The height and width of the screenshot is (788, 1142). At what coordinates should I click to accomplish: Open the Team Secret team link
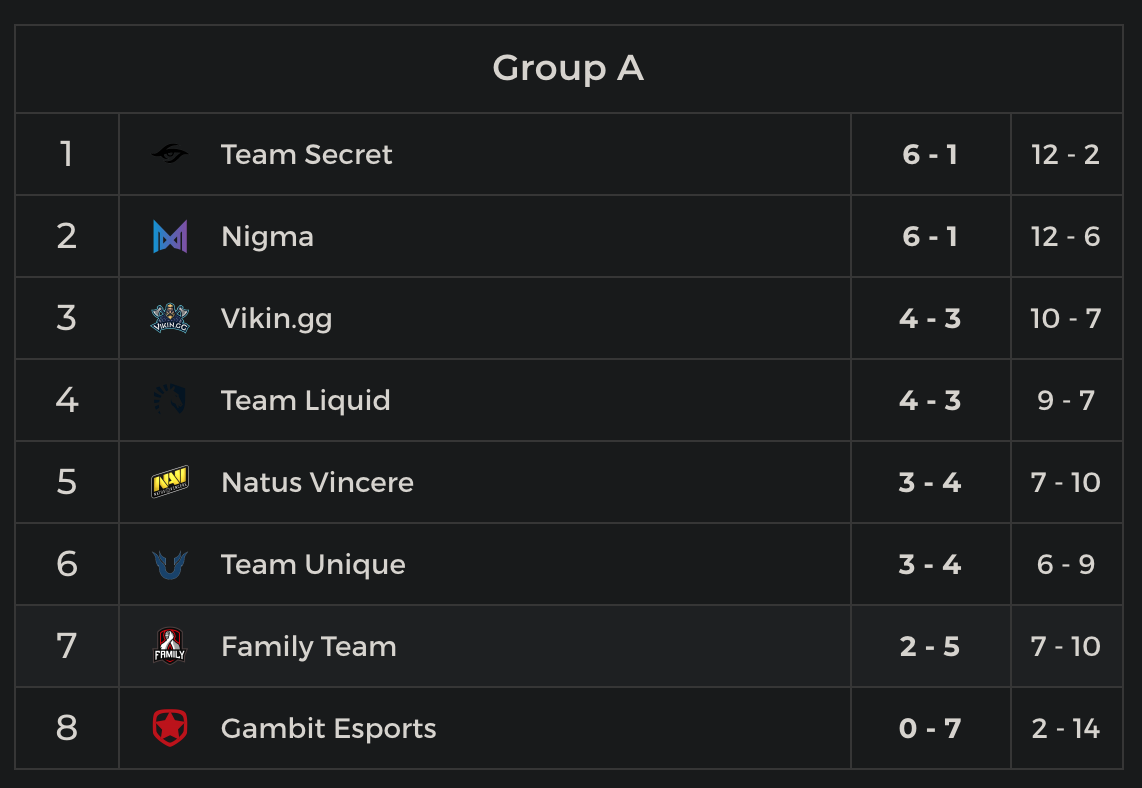pyautogui.click(x=306, y=154)
